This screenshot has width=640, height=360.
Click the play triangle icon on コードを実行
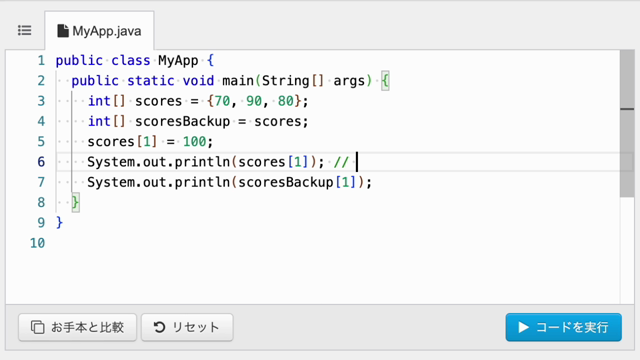523,327
